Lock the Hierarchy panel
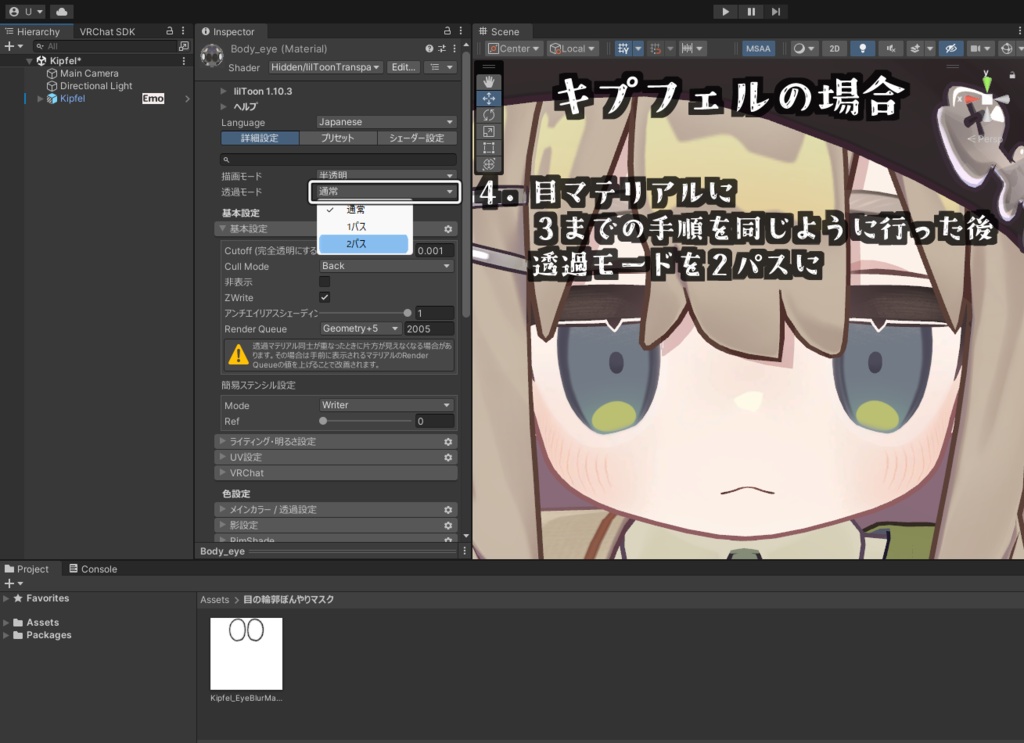This screenshot has height=743, width=1024. coord(170,31)
